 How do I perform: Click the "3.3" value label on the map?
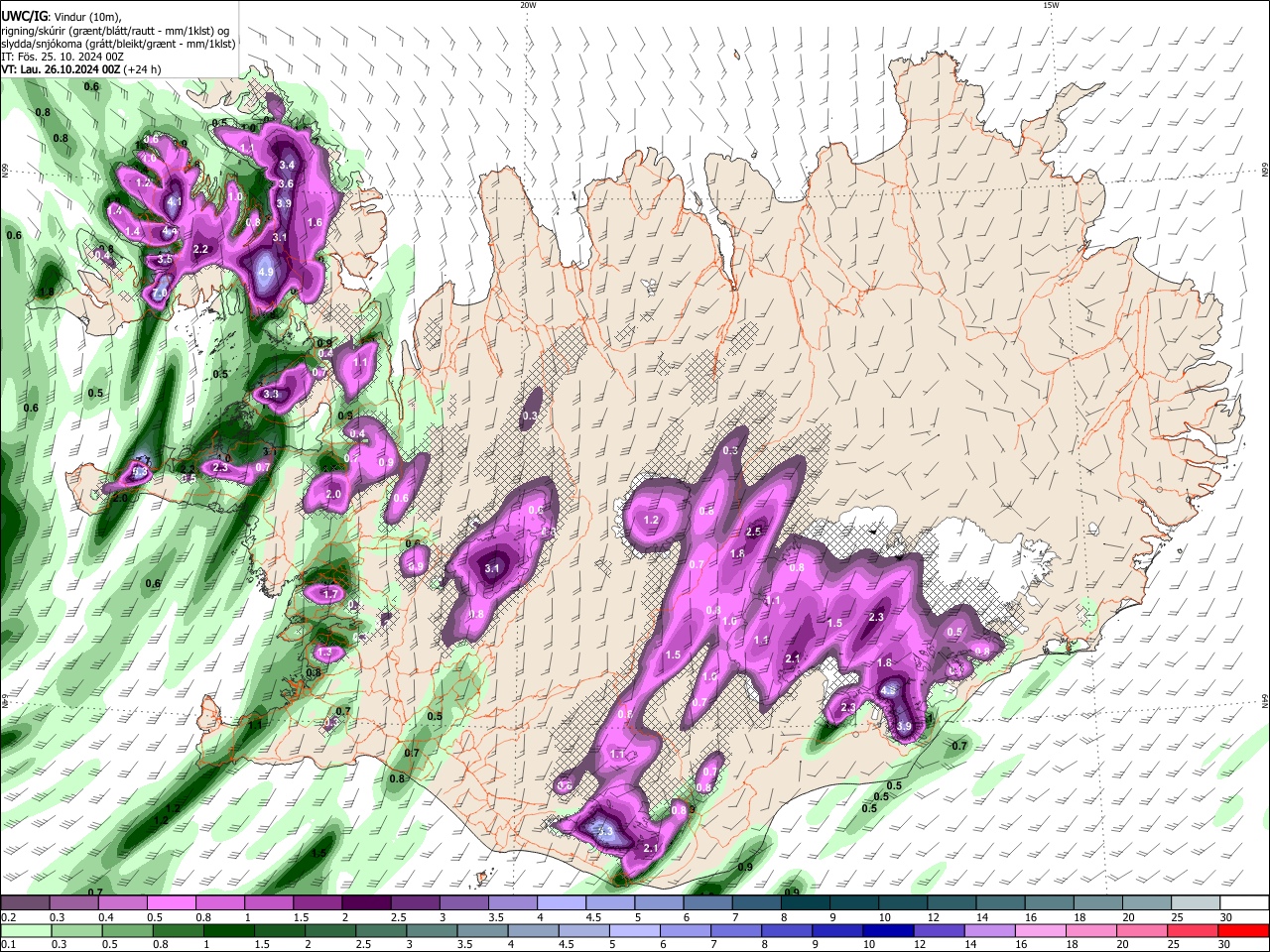[x=271, y=395]
